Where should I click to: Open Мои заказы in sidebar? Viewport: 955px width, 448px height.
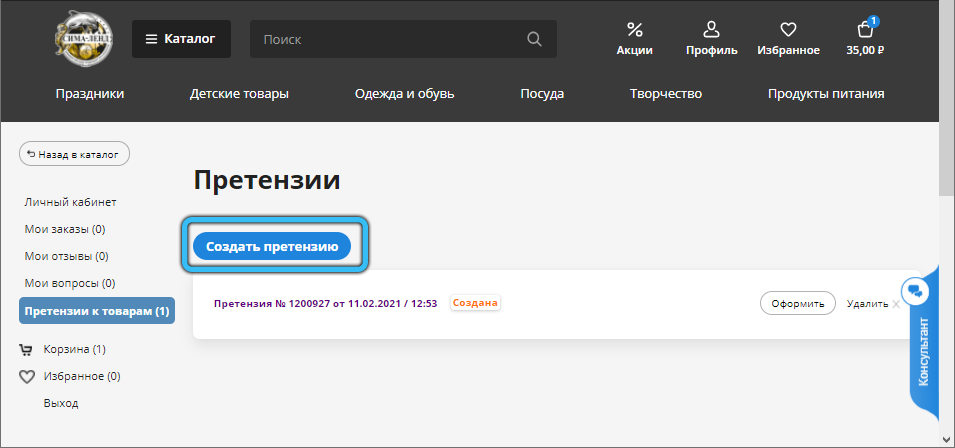(66, 229)
